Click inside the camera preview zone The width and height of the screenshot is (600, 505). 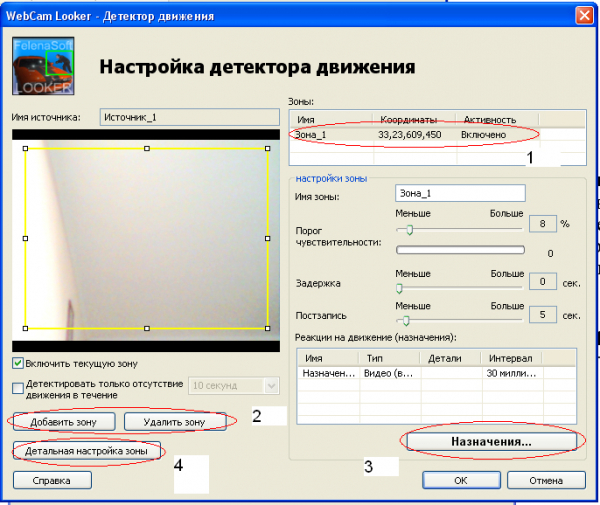point(146,240)
